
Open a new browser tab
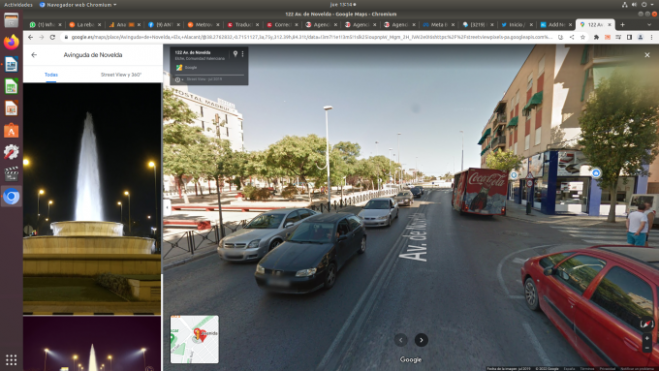pos(622,25)
